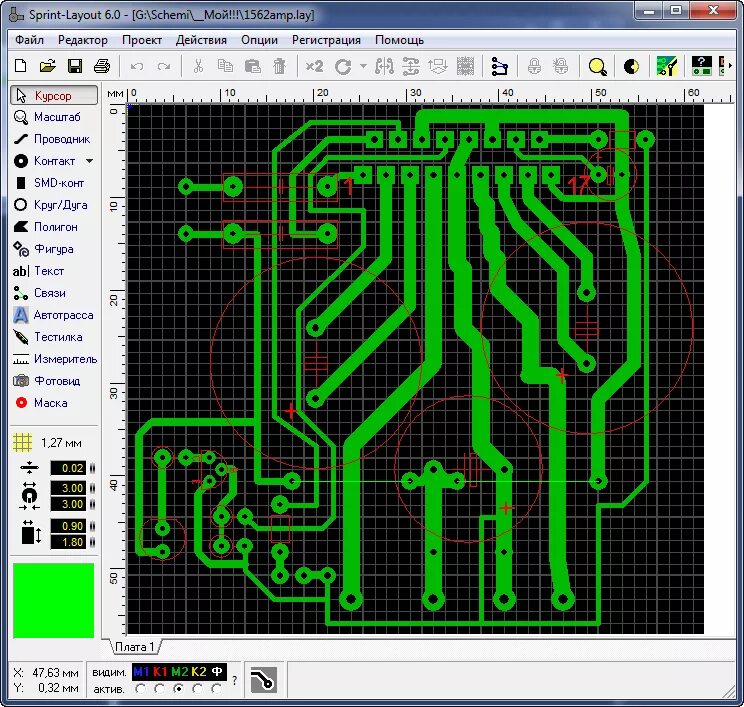Expand the Контакт pad shape dropdown
This screenshot has width=744, height=707.
(x=90, y=161)
